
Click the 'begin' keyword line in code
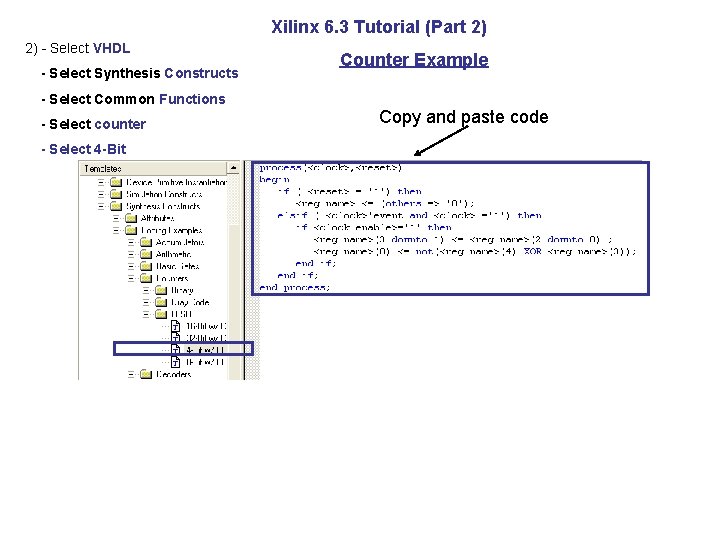click(274, 180)
